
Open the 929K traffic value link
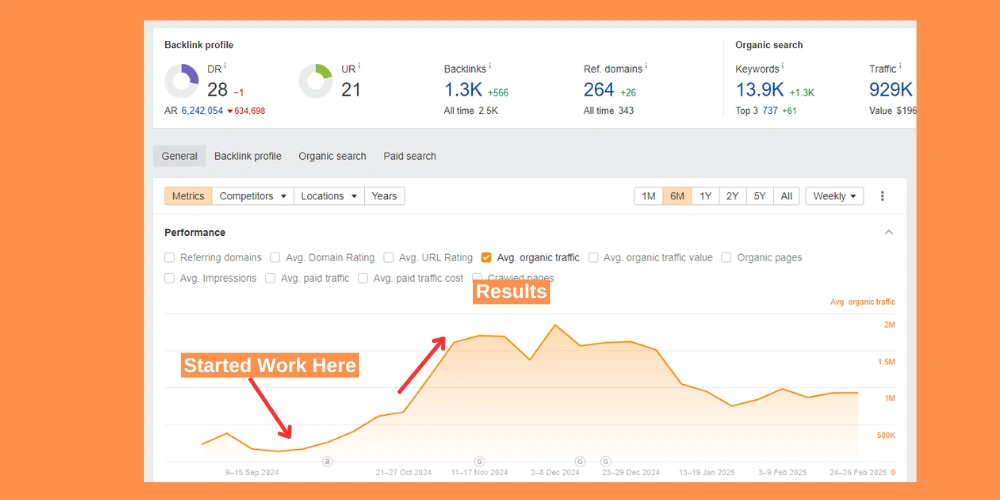point(891,90)
